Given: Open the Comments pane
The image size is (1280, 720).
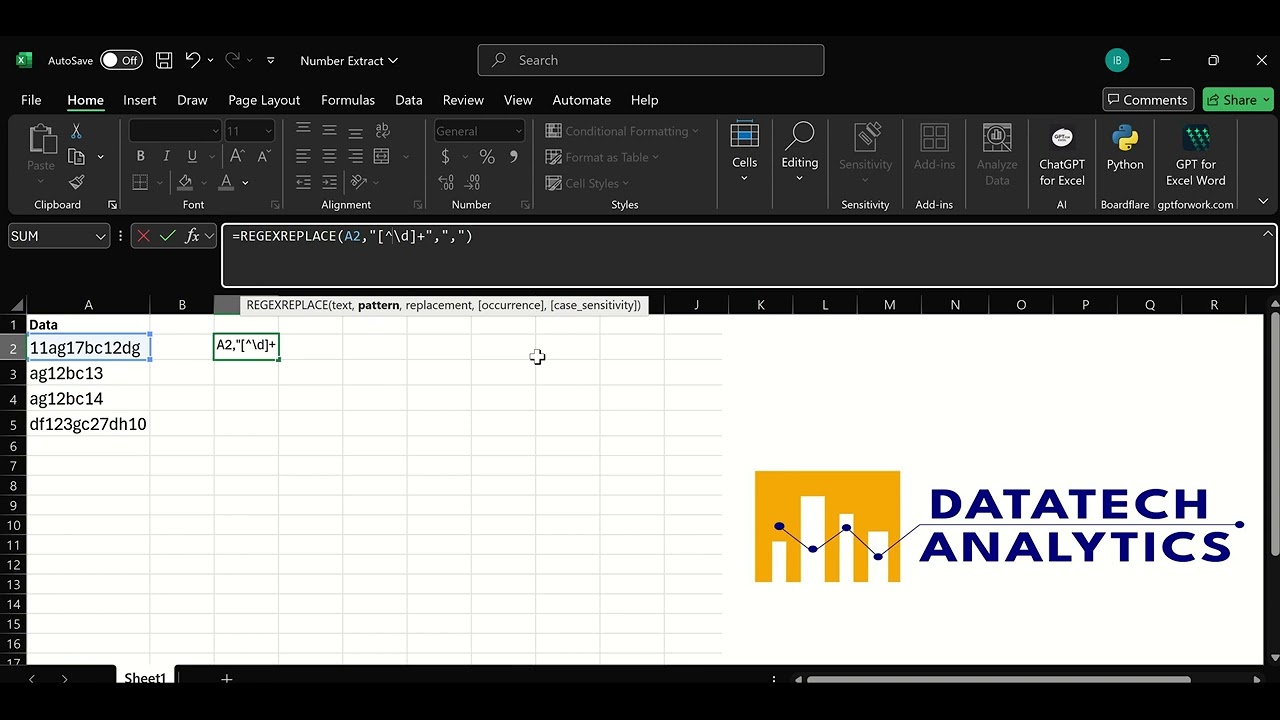Looking at the screenshot, I should point(1148,100).
